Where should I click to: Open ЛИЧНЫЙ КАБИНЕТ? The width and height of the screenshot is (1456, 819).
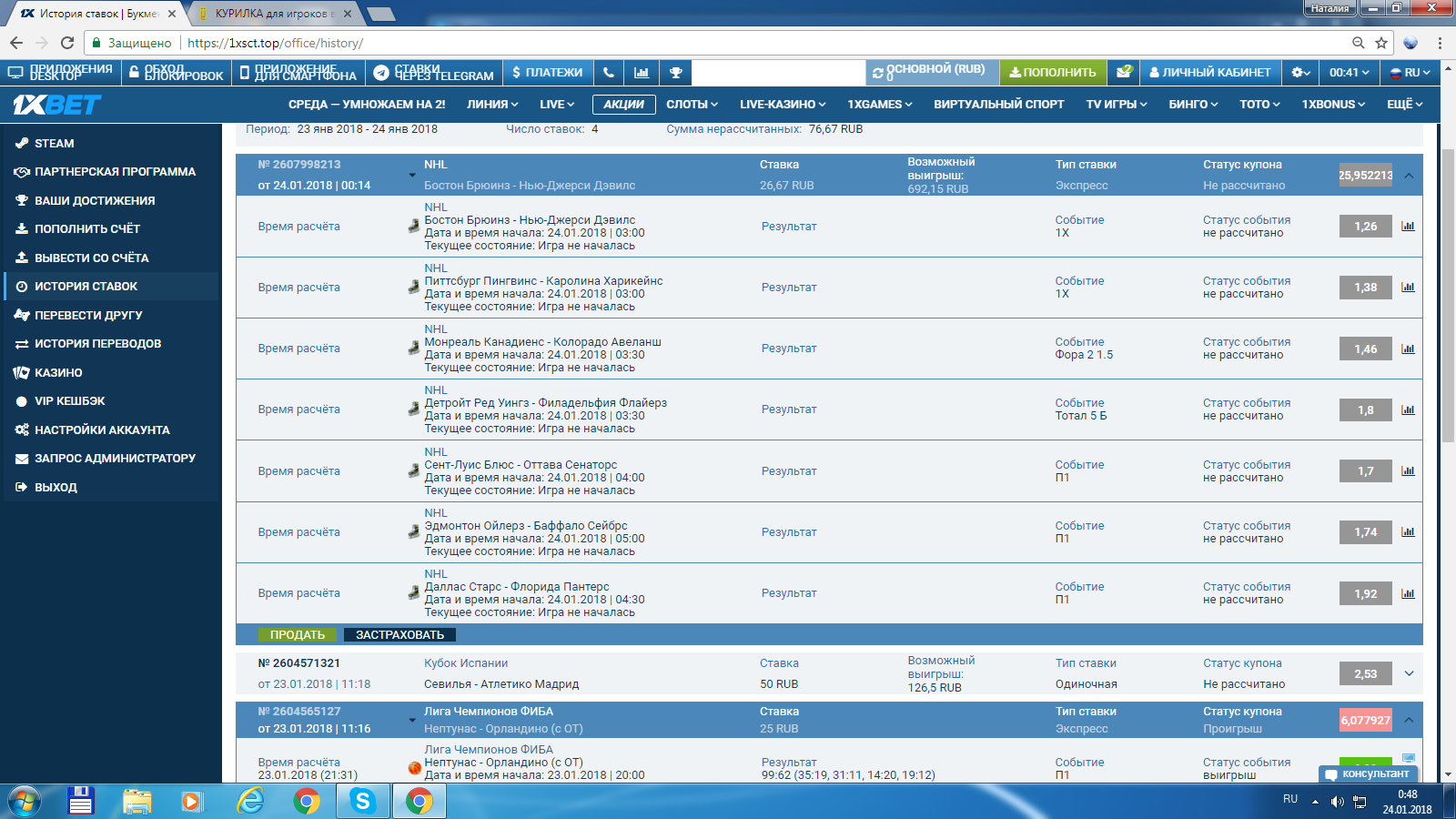point(1210,73)
